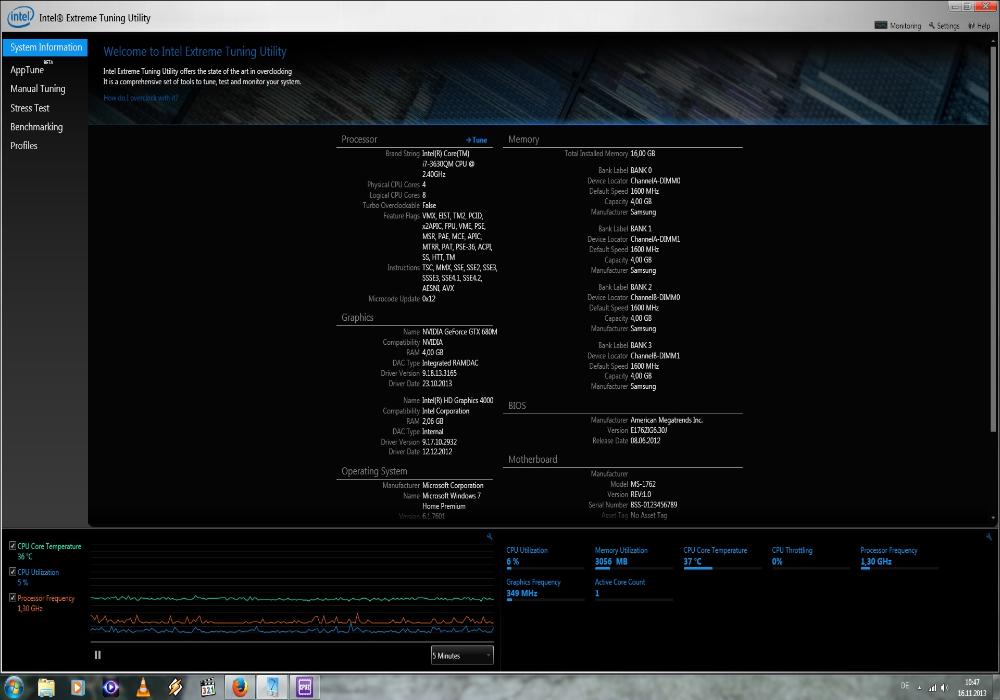Viewport: 1000px width, 700px height.
Task: Click the taskbar clock showing 10:47
Action: coord(972,687)
